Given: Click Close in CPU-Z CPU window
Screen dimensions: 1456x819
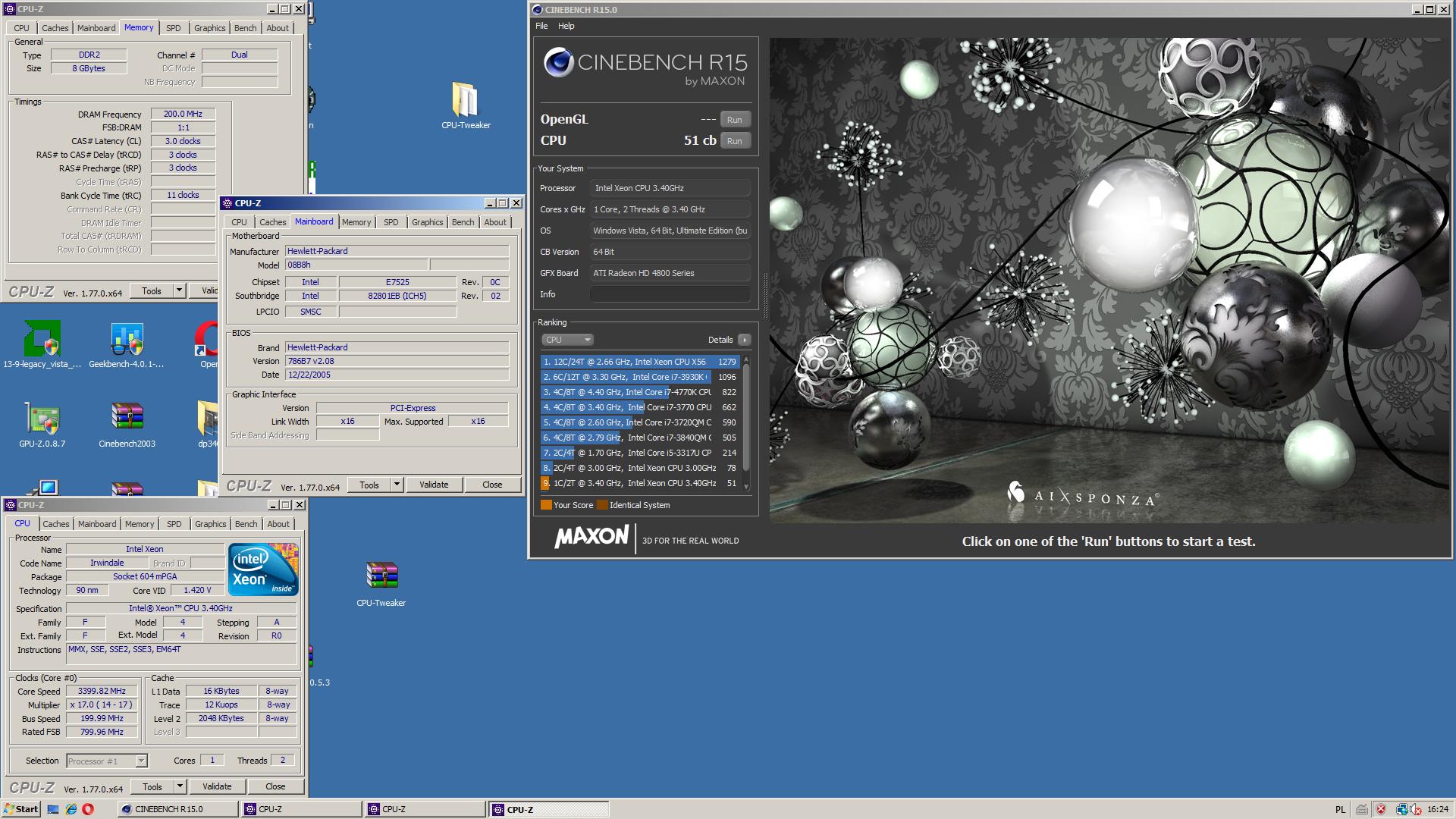Looking at the screenshot, I should pos(275,786).
